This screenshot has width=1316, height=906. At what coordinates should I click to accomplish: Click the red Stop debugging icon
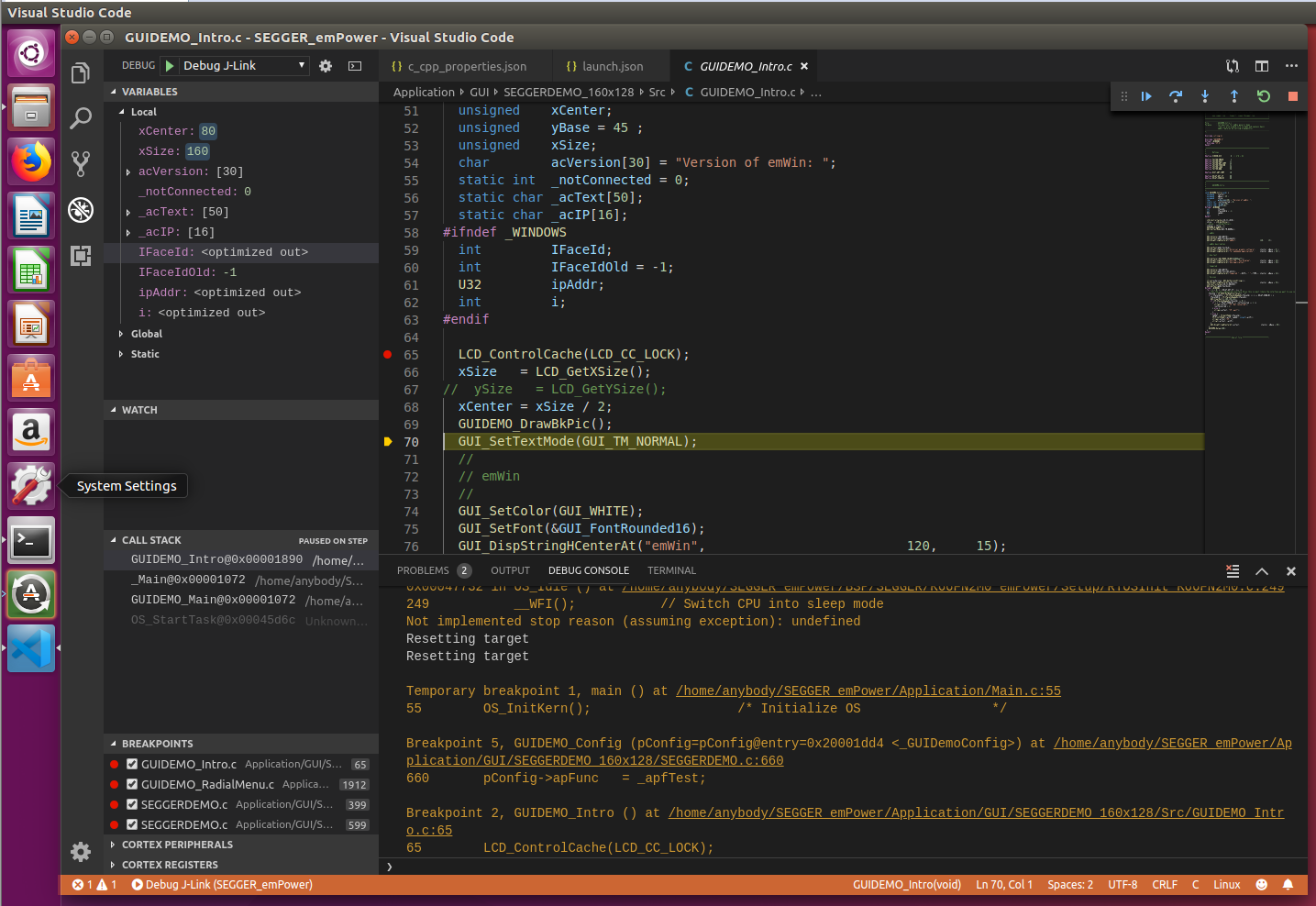[x=1293, y=96]
